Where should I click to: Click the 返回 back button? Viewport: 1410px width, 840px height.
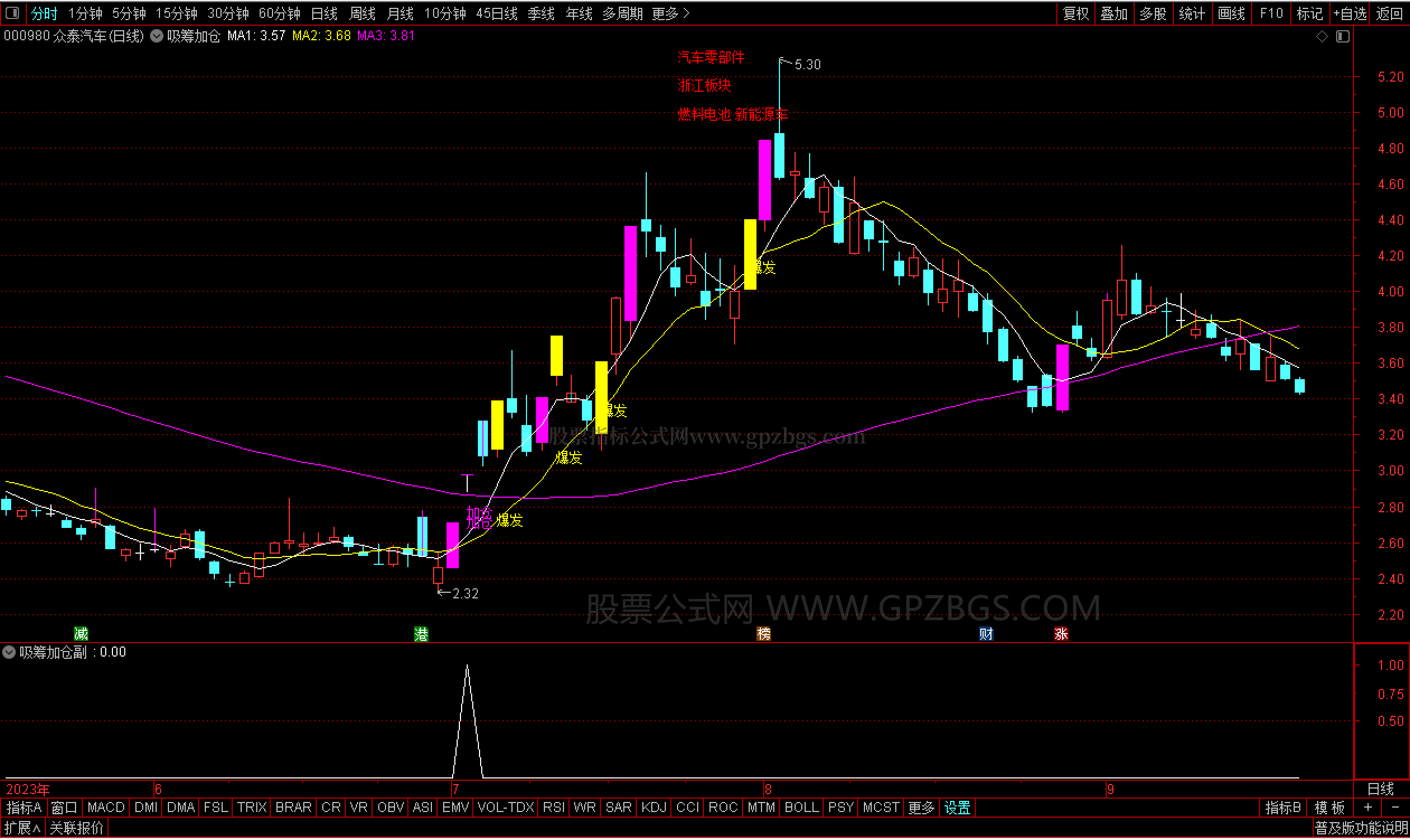(1390, 13)
